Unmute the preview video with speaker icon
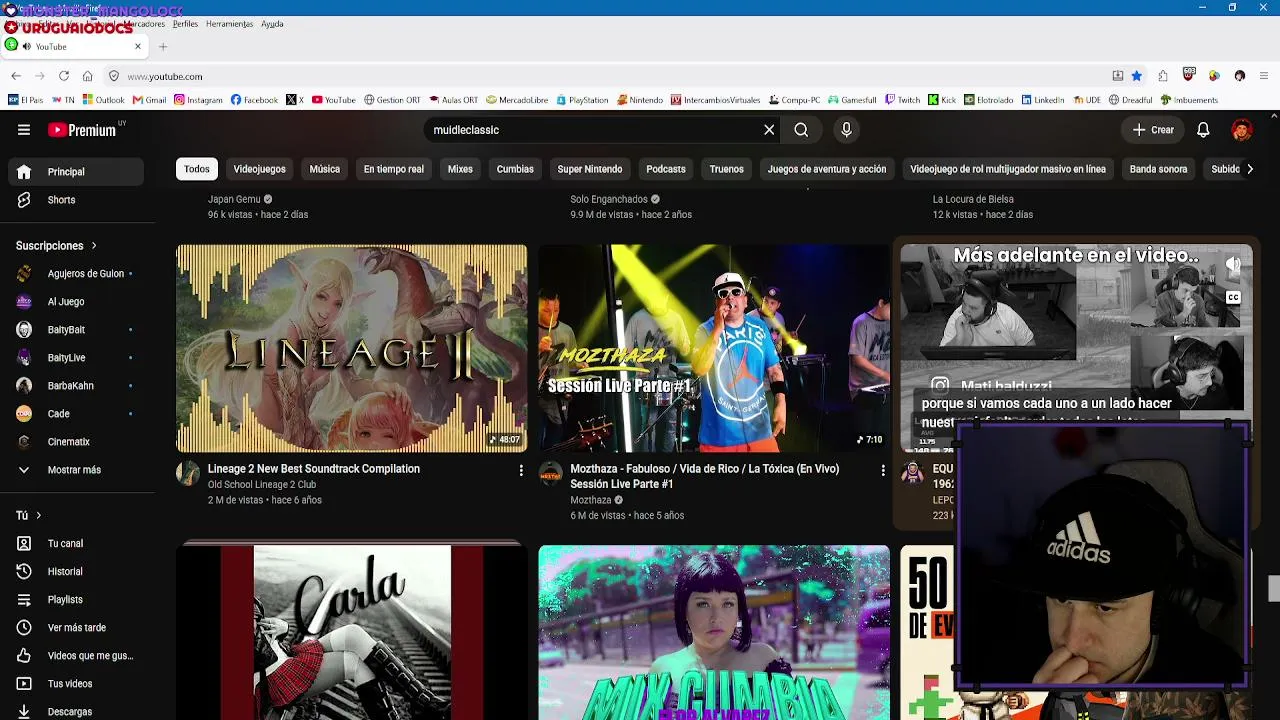Image resolution: width=1280 pixels, height=720 pixels. [1233, 265]
